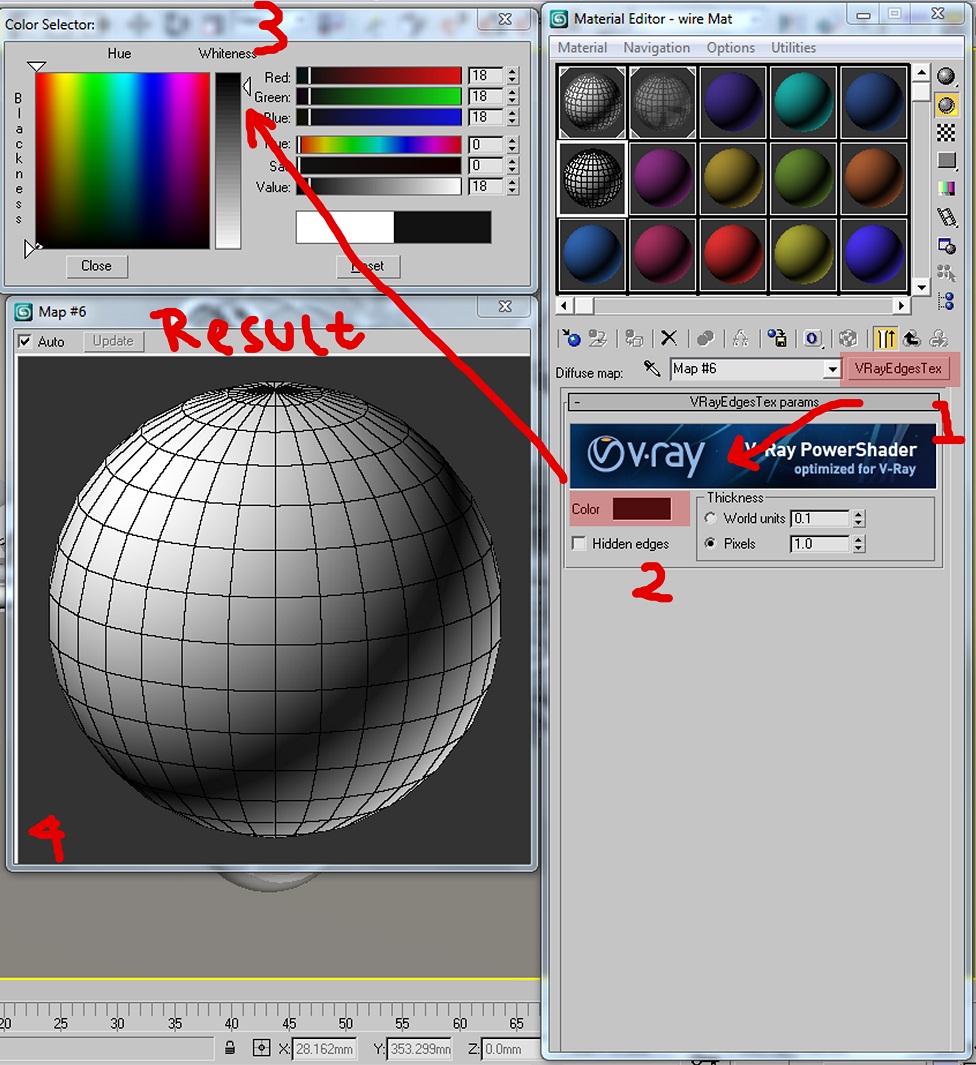Enable the World units radio option
Viewport: 976px width, 1065px height.
710,517
